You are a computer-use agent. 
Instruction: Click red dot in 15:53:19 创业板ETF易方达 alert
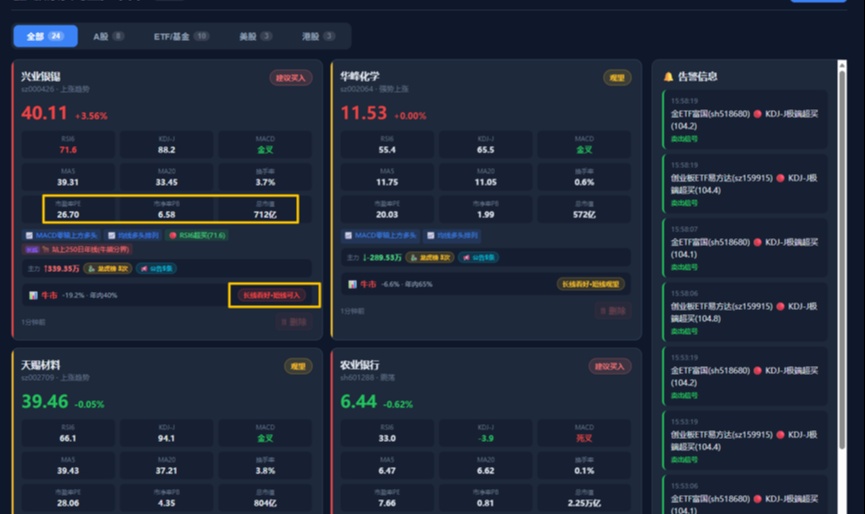(x=780, y=435)
